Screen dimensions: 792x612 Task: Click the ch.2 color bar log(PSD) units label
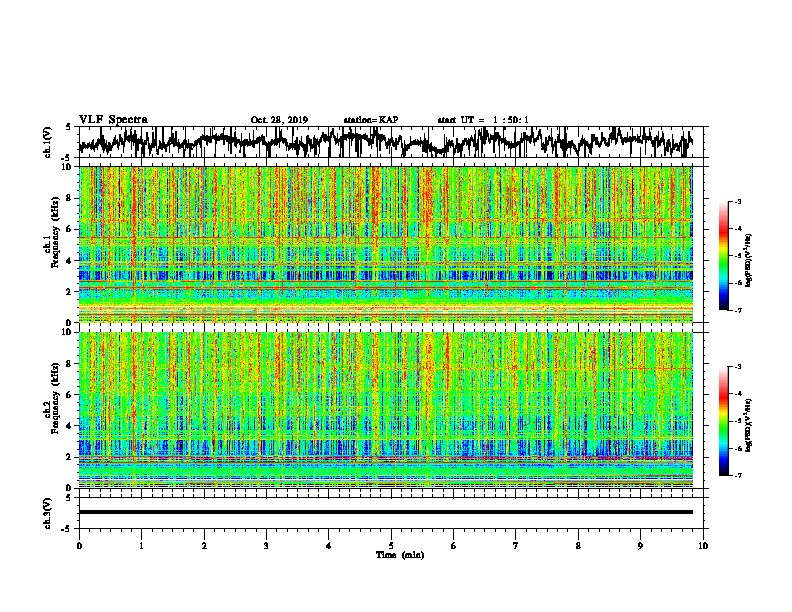click(749, 425)
